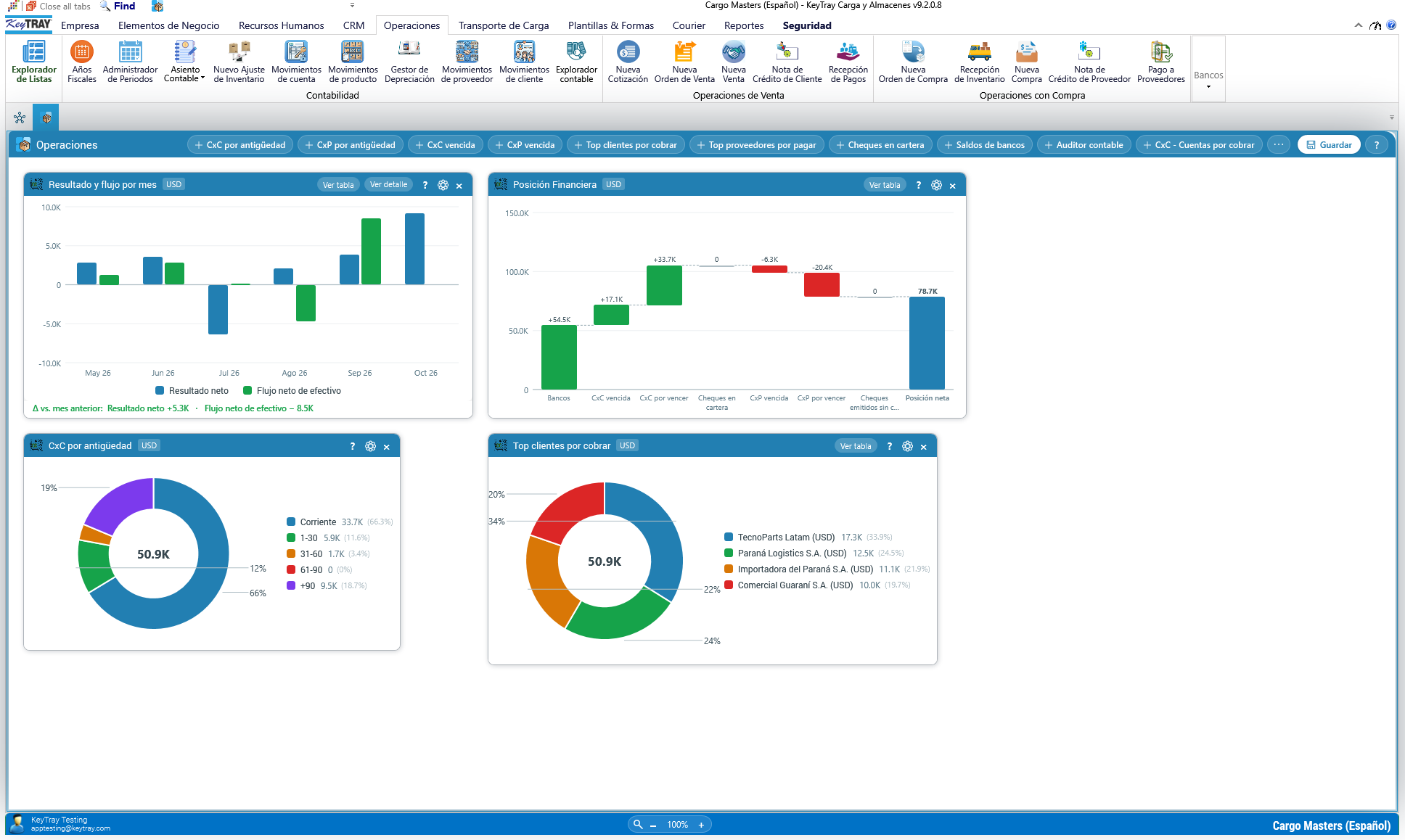
Task: Open Explorador de Listas
Action: point(34,62)
